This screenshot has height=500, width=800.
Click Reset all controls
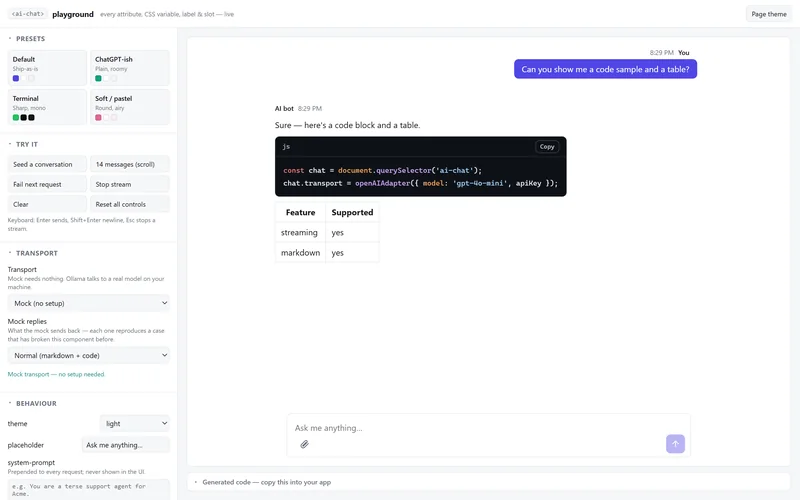tap(130, 204)
